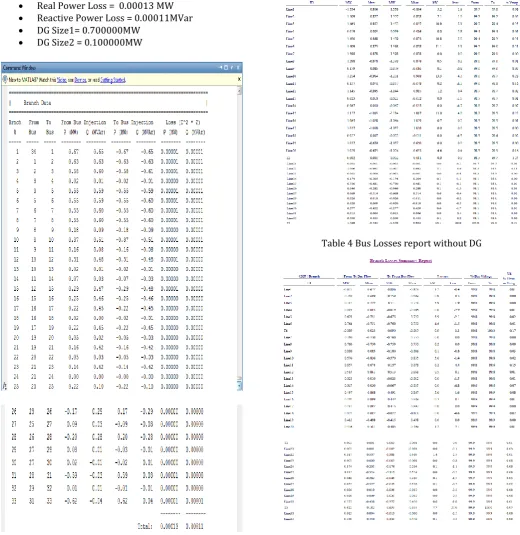Click the 'DG Size2 = 0.100000MW' line
The image size is (520, 535).
(x=89, y=43)
